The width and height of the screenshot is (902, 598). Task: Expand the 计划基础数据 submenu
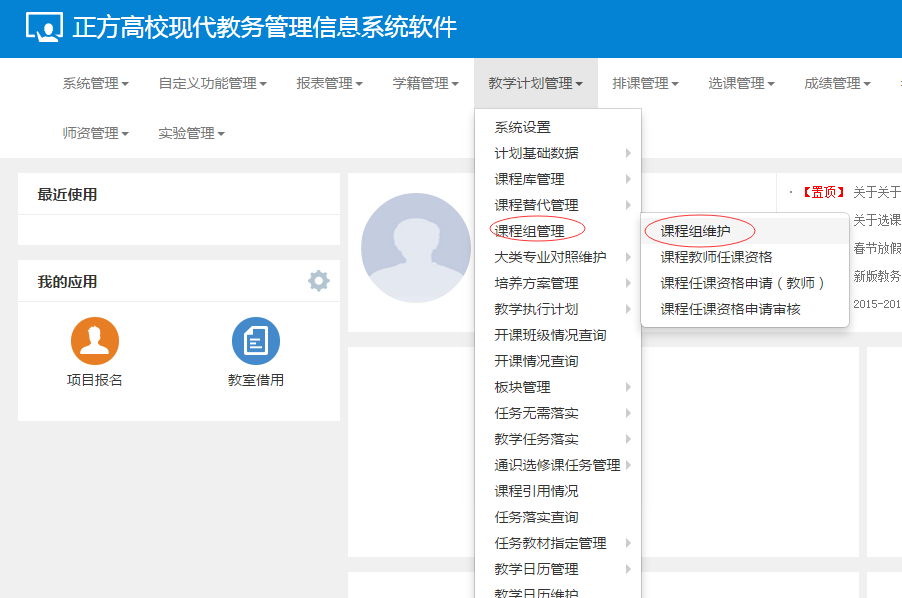[x=537, y=153]
